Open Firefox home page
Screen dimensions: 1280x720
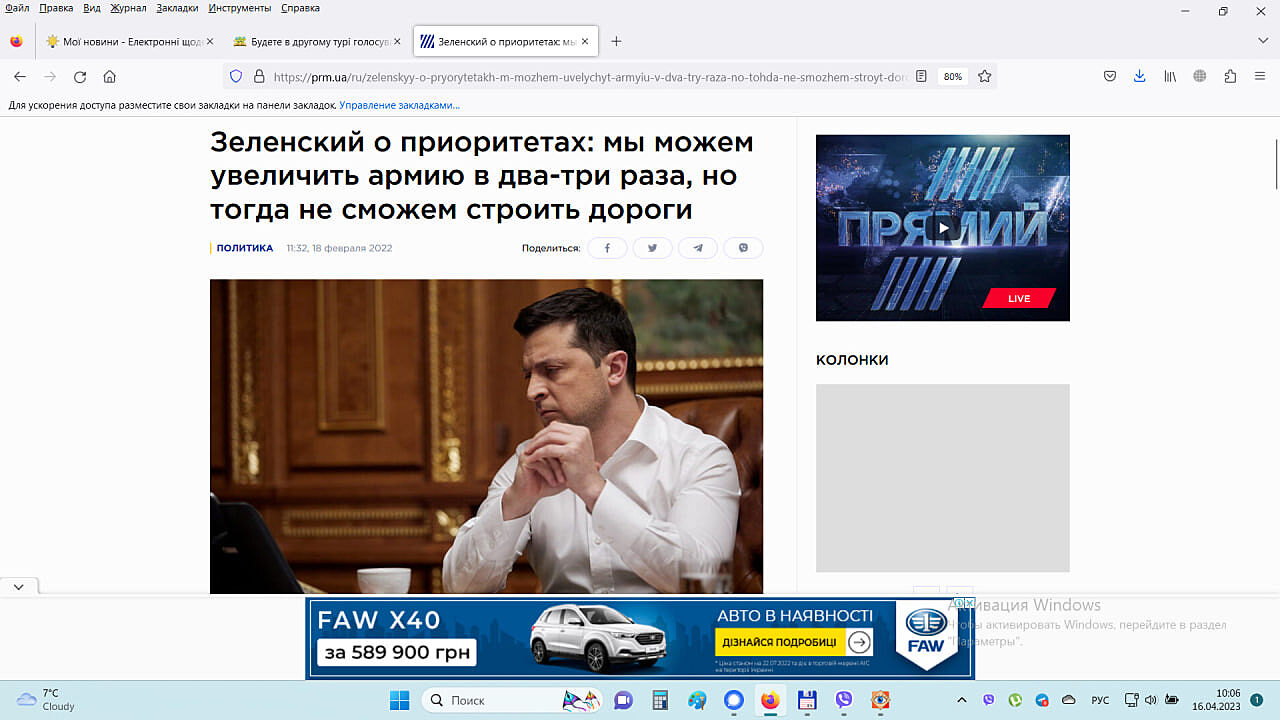110,76
